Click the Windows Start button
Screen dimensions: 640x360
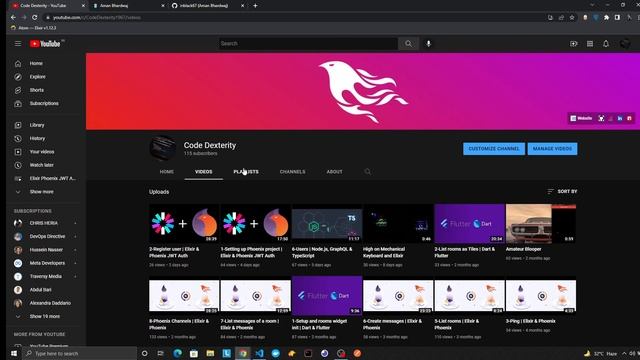(13, 353)
